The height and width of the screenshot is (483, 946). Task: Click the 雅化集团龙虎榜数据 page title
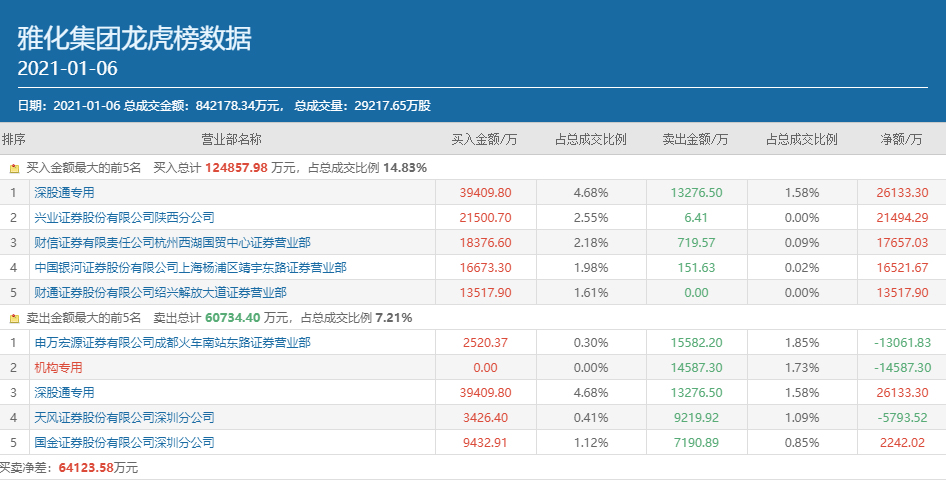coord(134,38)
